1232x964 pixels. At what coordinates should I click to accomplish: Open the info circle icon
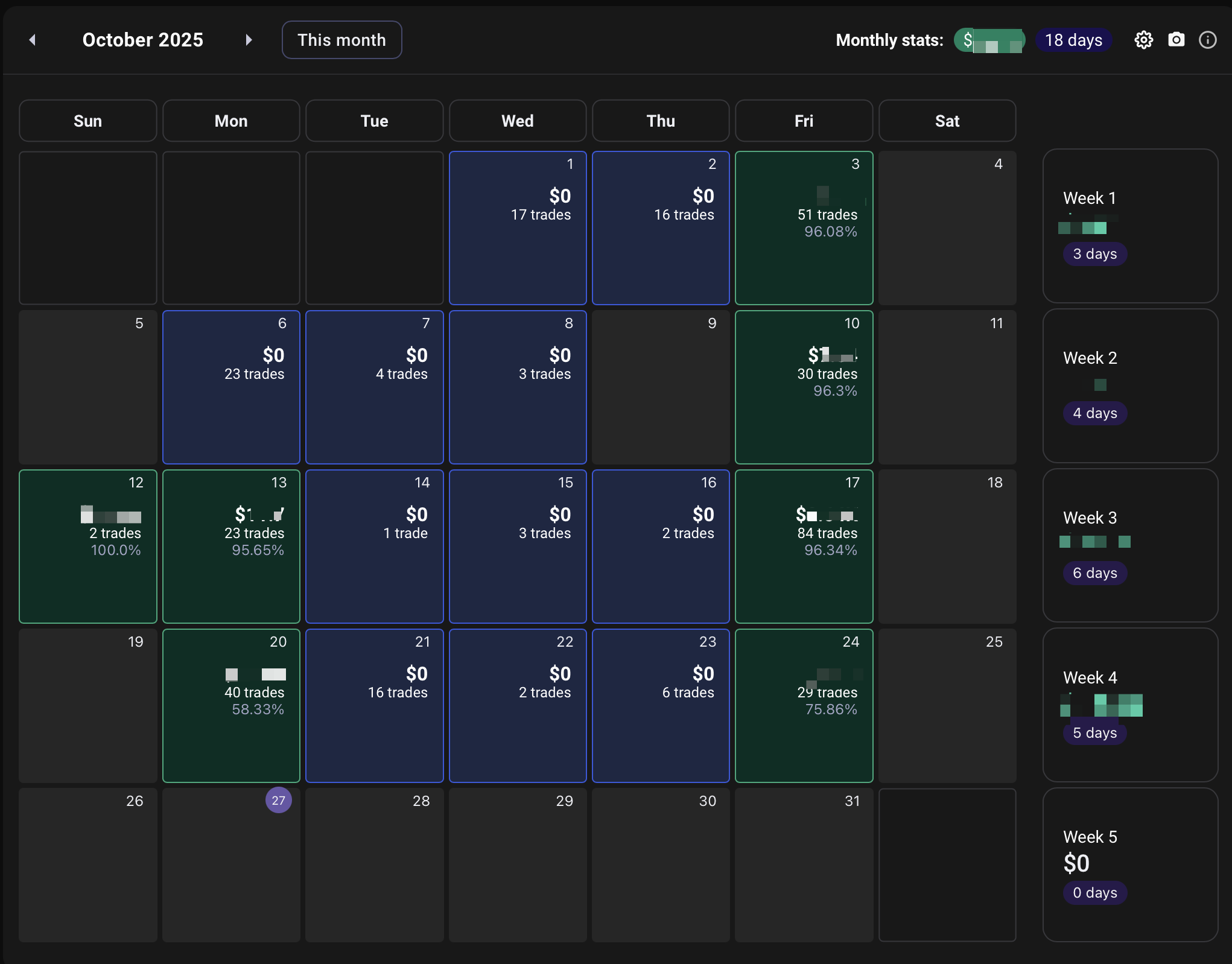[x=1207, y=40]
